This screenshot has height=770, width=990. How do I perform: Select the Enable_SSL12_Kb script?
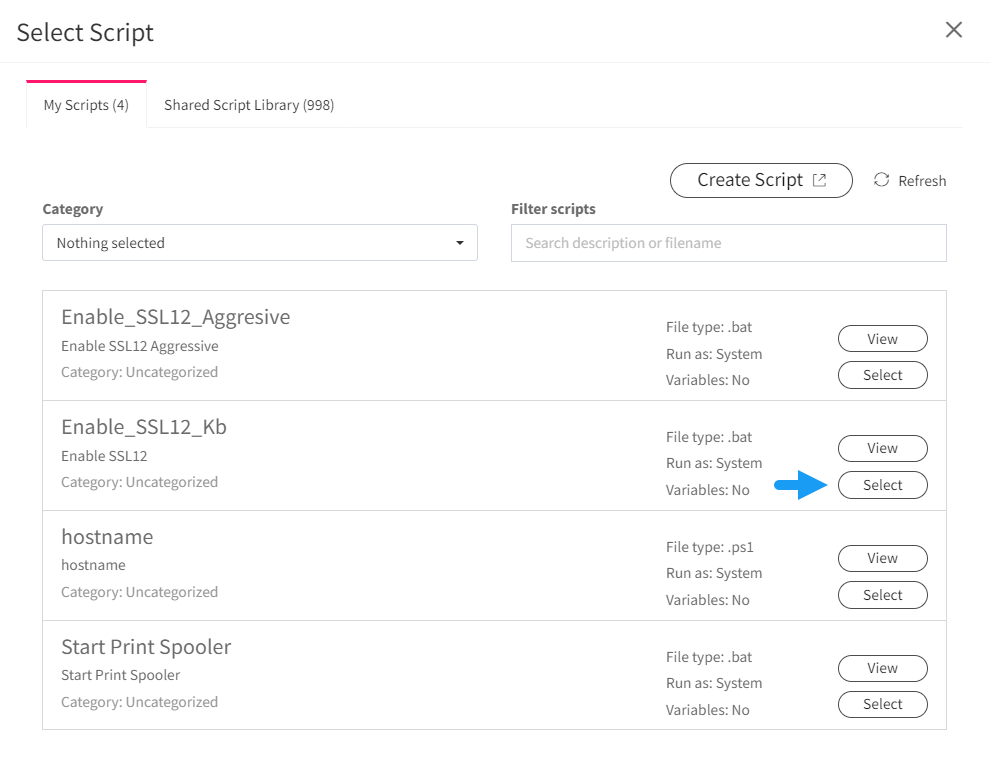tap(883, 485)
